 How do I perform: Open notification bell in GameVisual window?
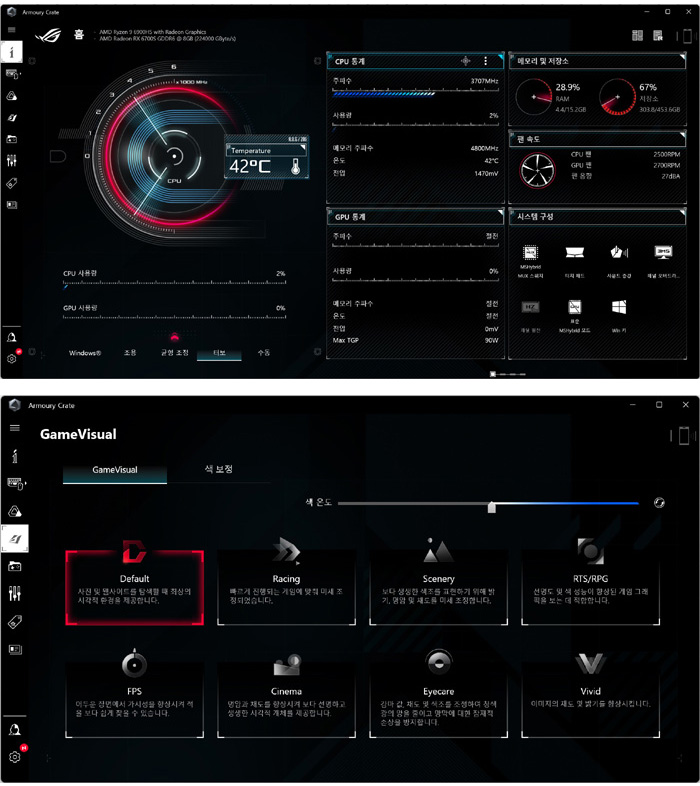point(15,730)
